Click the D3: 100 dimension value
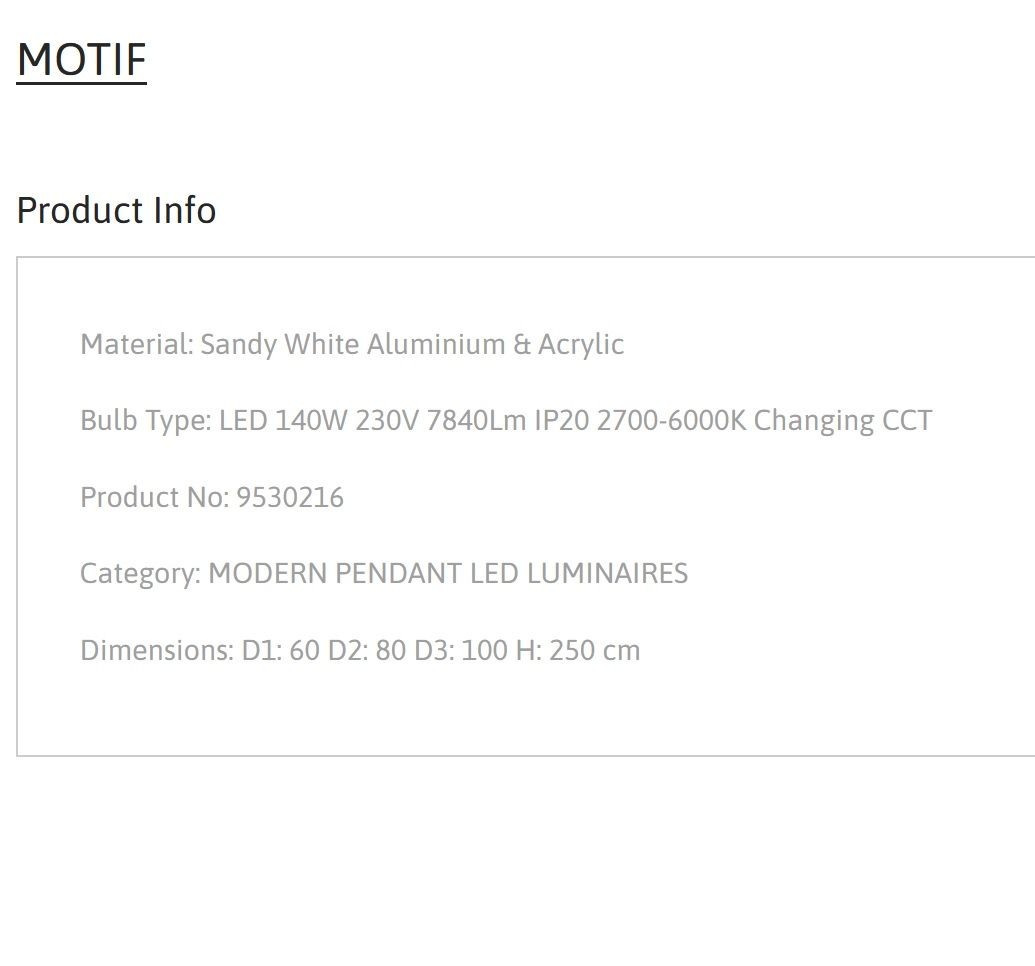Image resolution: width=1035 pixels, height=966 pixels. [x=461, y=650]
